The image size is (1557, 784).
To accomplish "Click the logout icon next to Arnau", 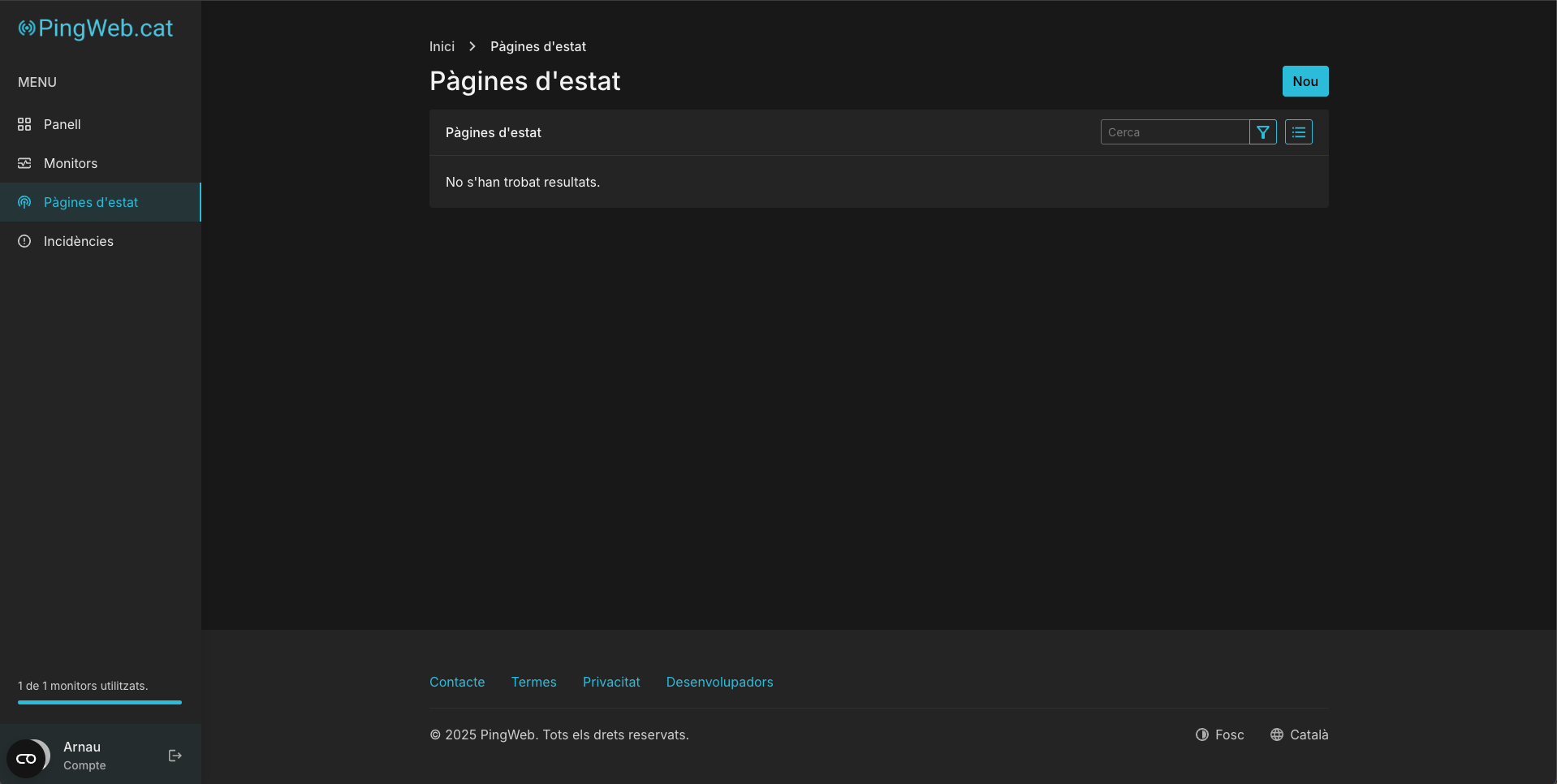I will [175, 756].
